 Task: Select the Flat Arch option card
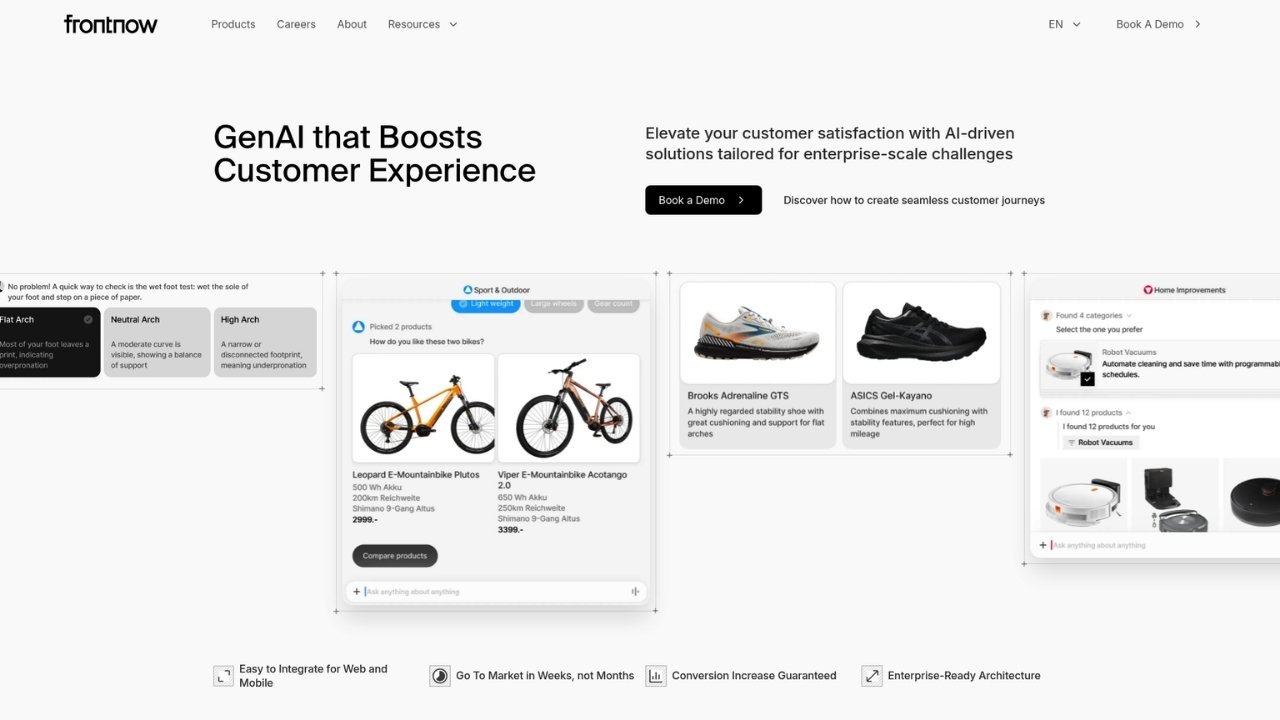48,342
